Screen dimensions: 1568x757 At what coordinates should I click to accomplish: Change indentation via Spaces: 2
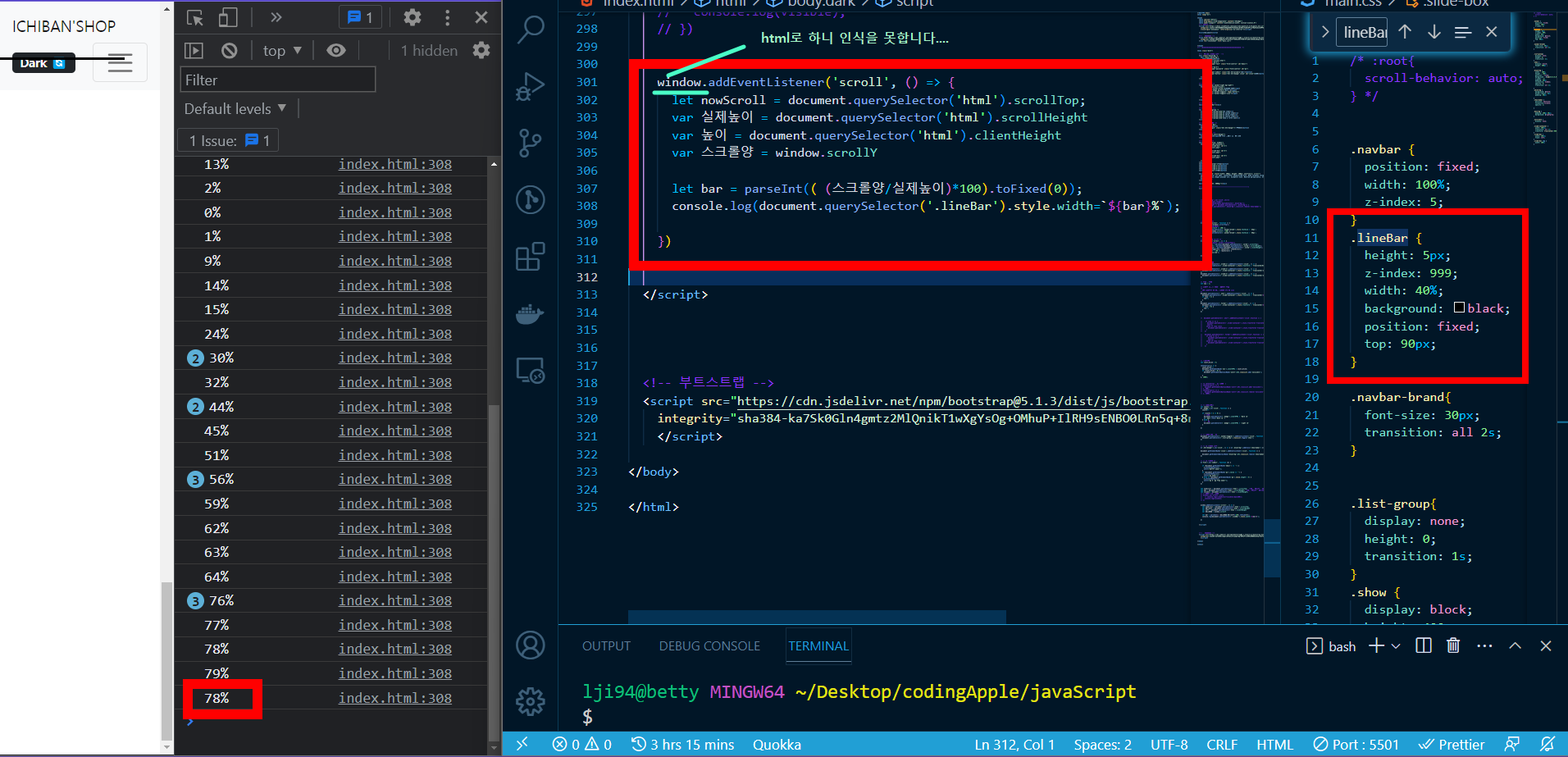point(1102,744)
